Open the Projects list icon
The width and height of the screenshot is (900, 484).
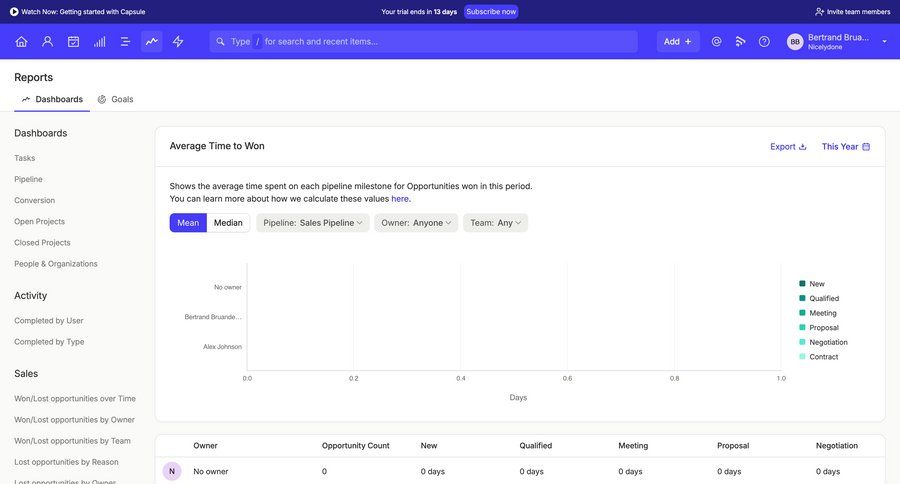(x=125, y=41)
